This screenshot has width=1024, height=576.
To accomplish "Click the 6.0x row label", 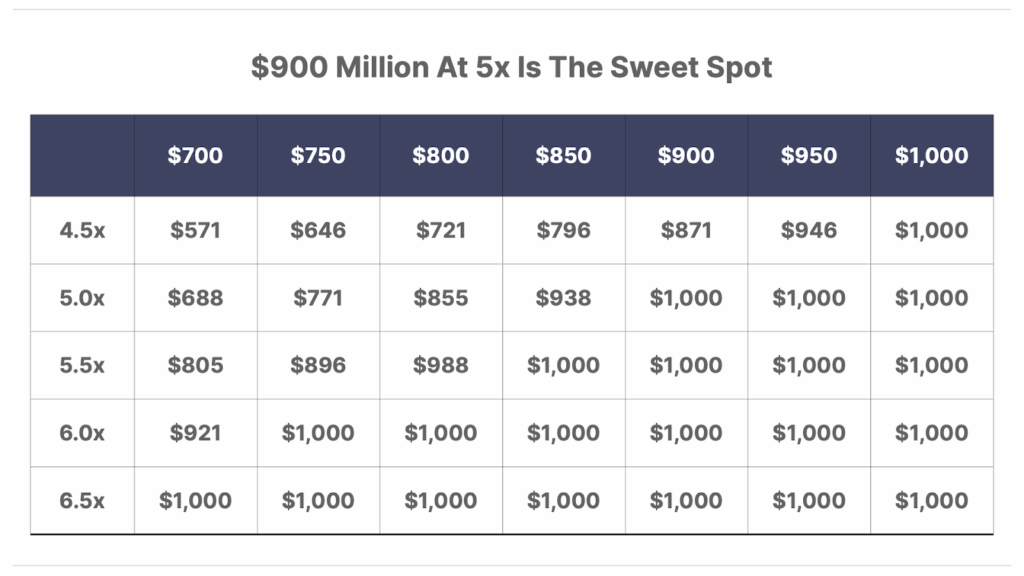I will [x=82, y=433].
